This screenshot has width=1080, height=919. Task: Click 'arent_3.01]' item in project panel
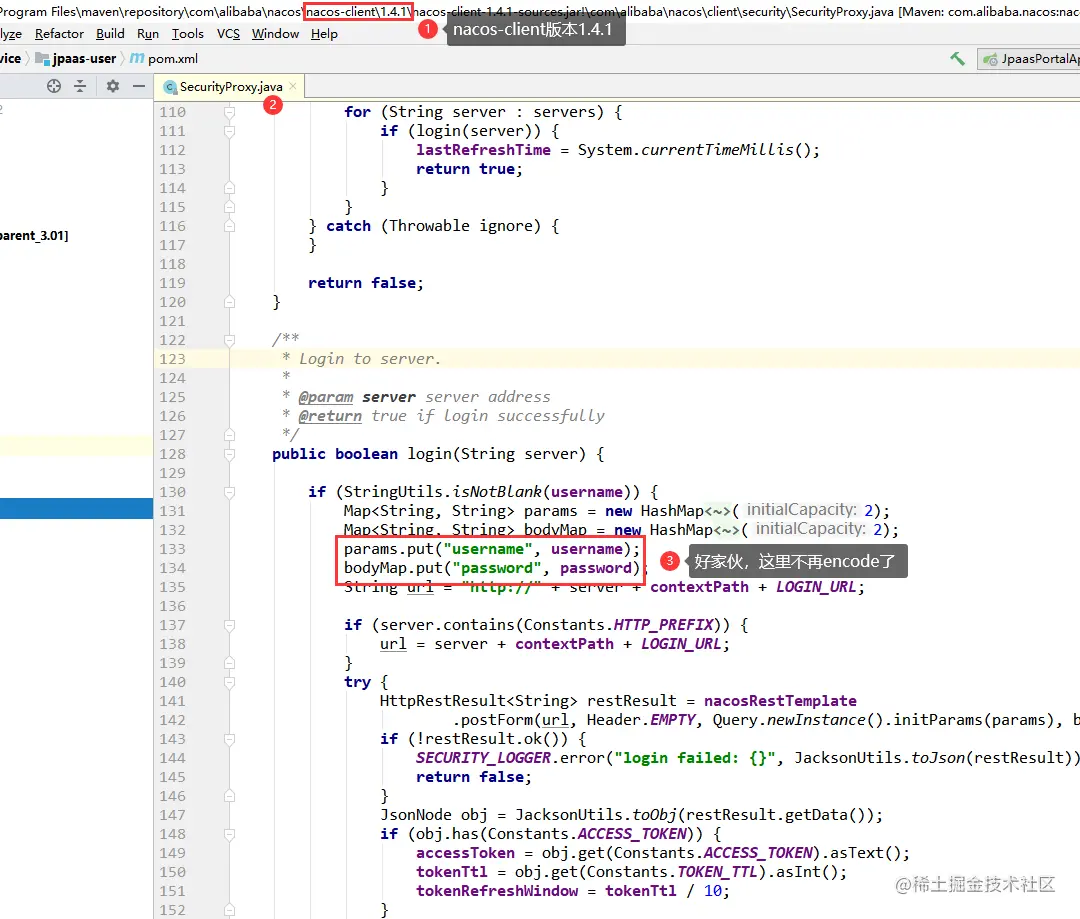(x=34, y=236)
